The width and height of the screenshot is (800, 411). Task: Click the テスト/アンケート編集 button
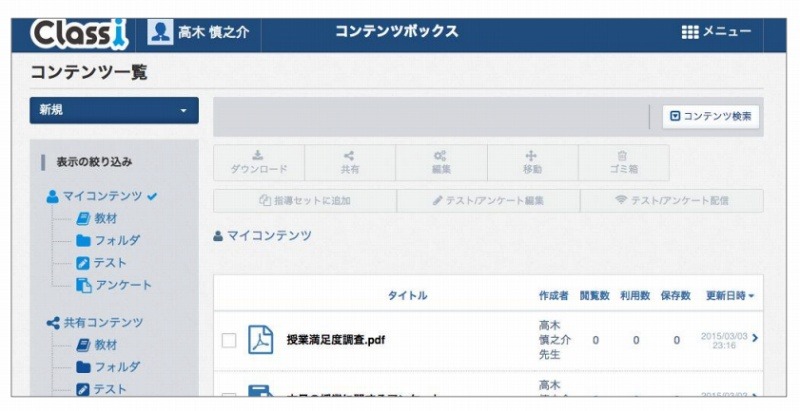click(x=488, y=200)
